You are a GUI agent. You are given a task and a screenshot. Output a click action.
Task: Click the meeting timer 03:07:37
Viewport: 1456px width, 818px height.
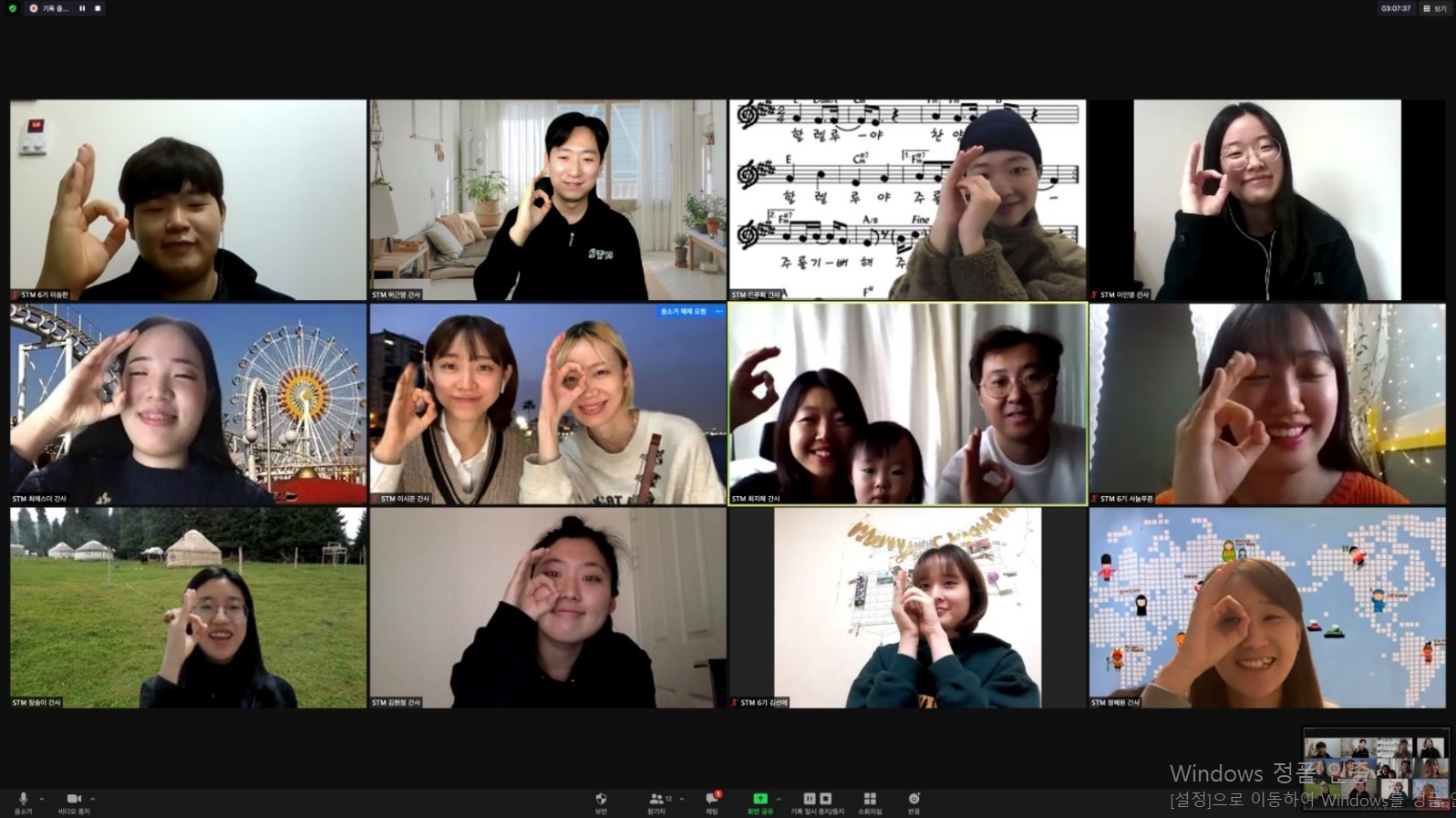click(1395, 8)
